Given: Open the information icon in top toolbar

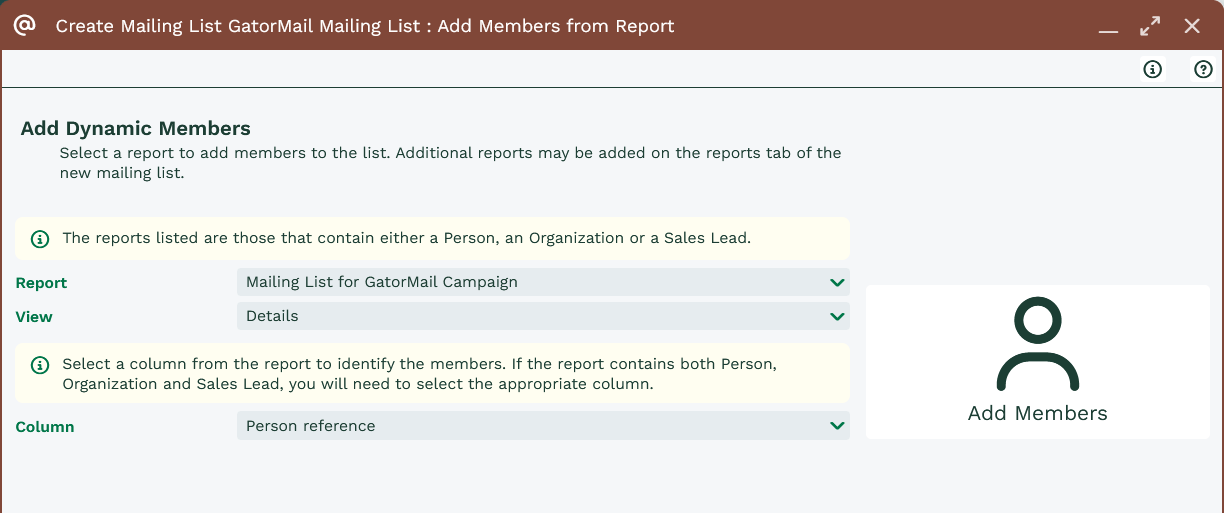Looking at the screenshot, I should [x=1153, y=69].
